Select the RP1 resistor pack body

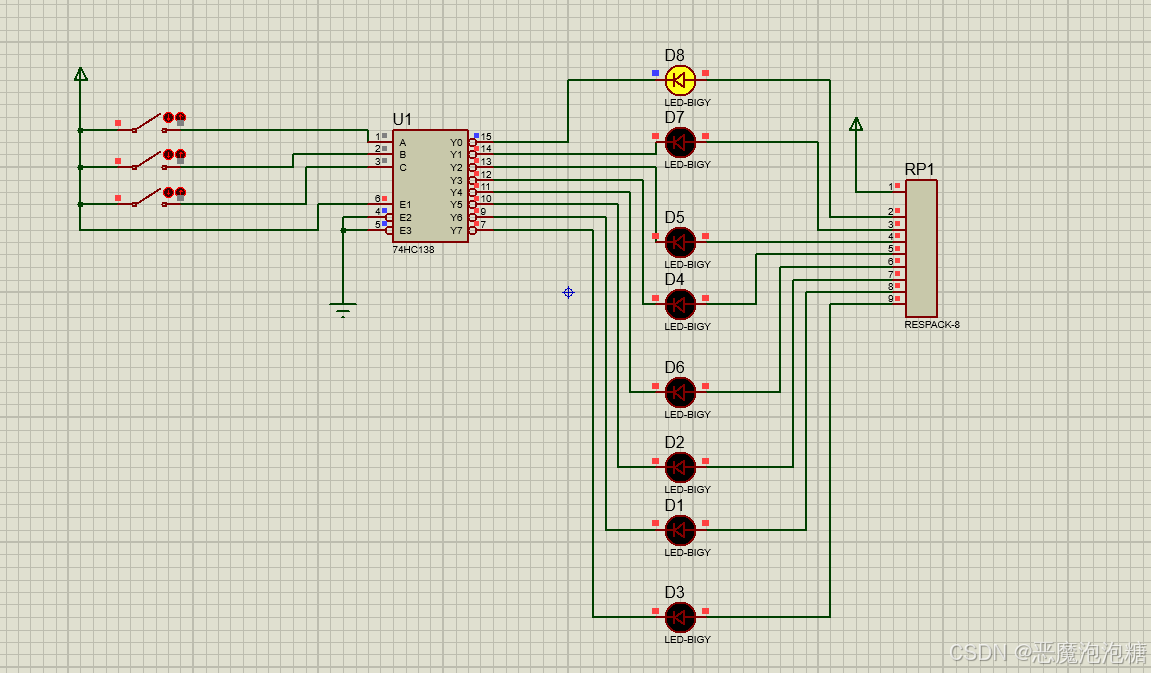(921, 248)
